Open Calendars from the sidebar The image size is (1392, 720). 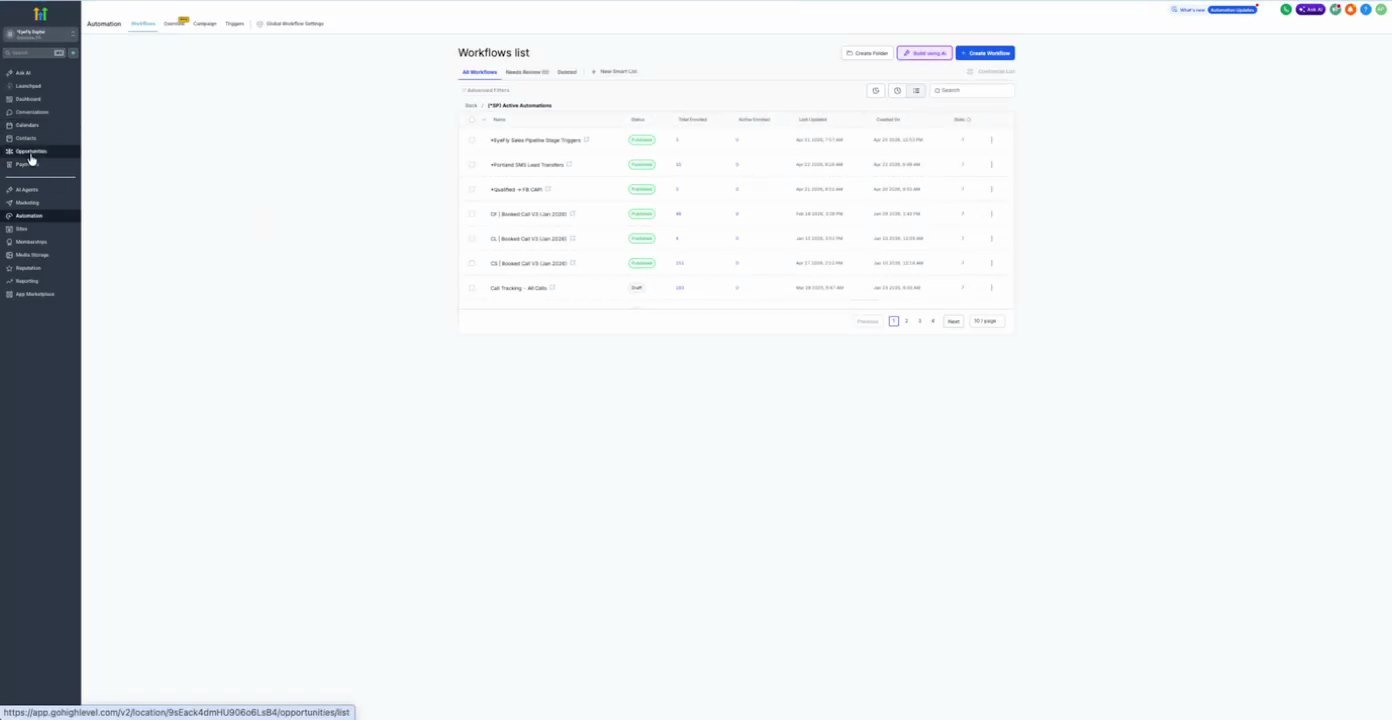pyautogui.click(x=27, y=125)
